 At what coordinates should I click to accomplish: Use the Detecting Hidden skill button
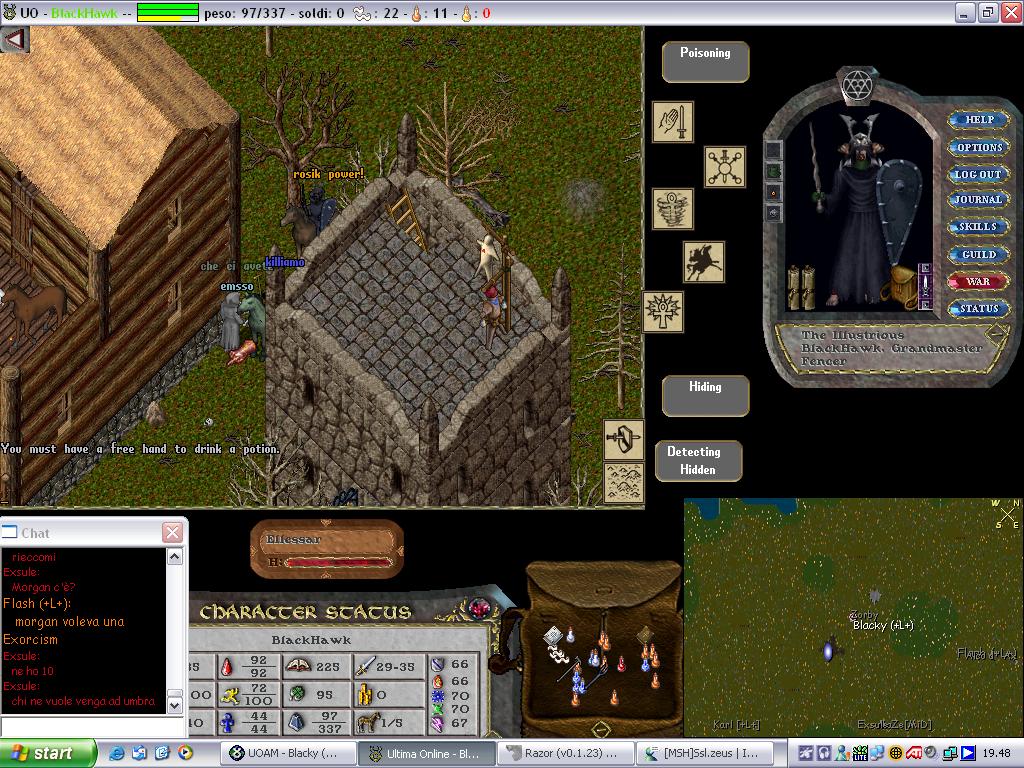click(698, 461)
